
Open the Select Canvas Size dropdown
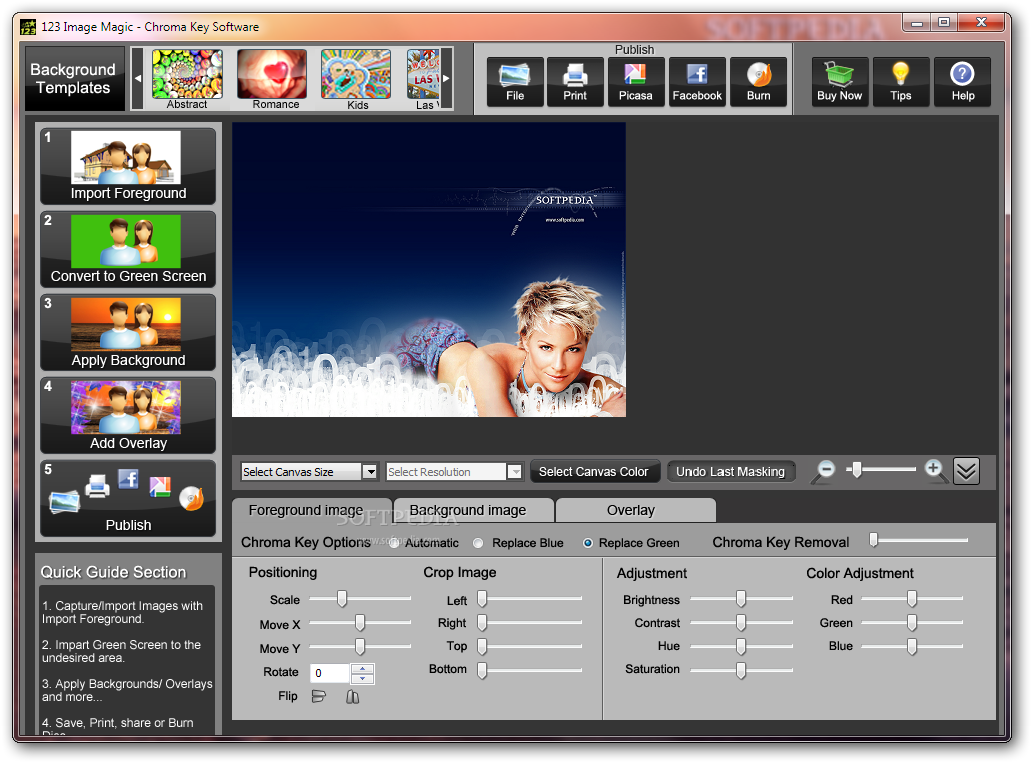[370, 472]
